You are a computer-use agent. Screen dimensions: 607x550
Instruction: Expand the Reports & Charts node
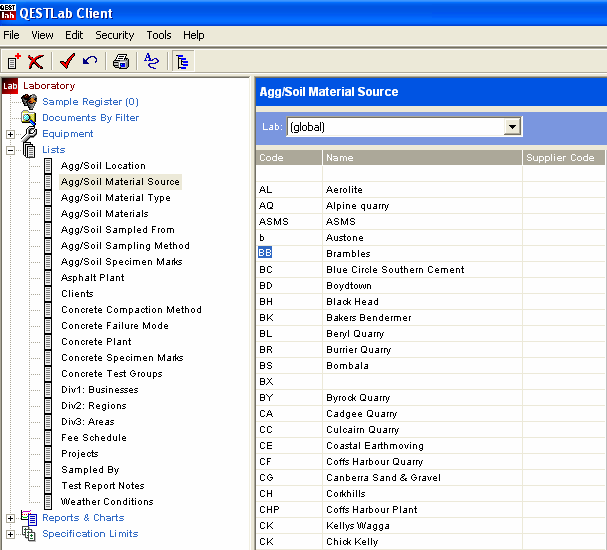click(11, 518)
